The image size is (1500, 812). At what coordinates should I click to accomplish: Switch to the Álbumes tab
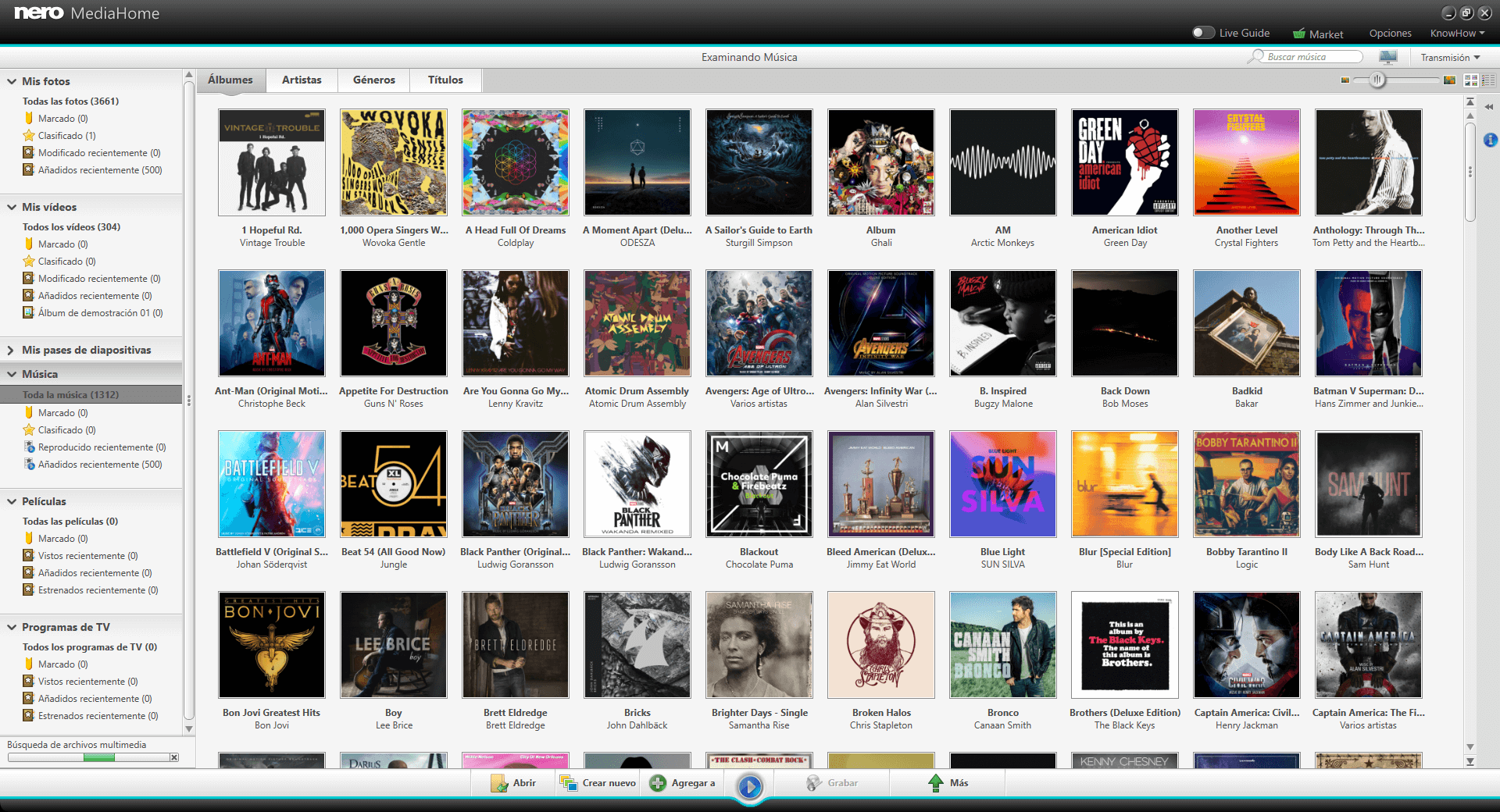tap(230, 80)
